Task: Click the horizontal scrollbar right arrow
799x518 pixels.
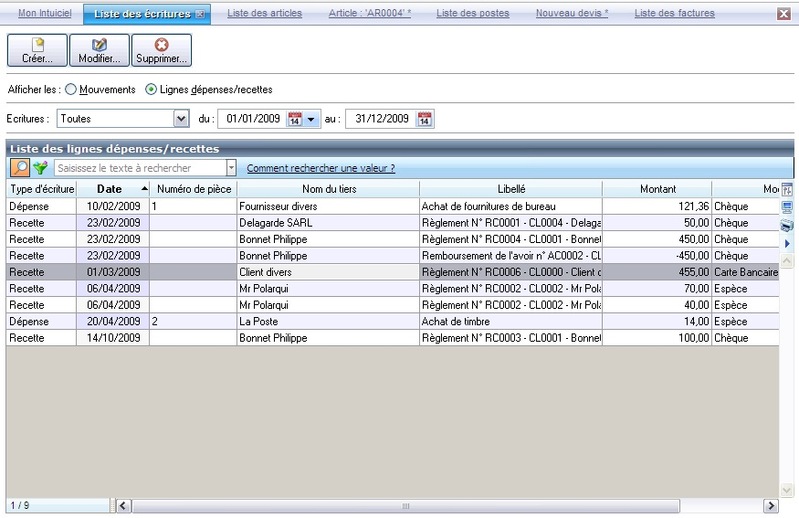Action: click(x=770, y=506)
